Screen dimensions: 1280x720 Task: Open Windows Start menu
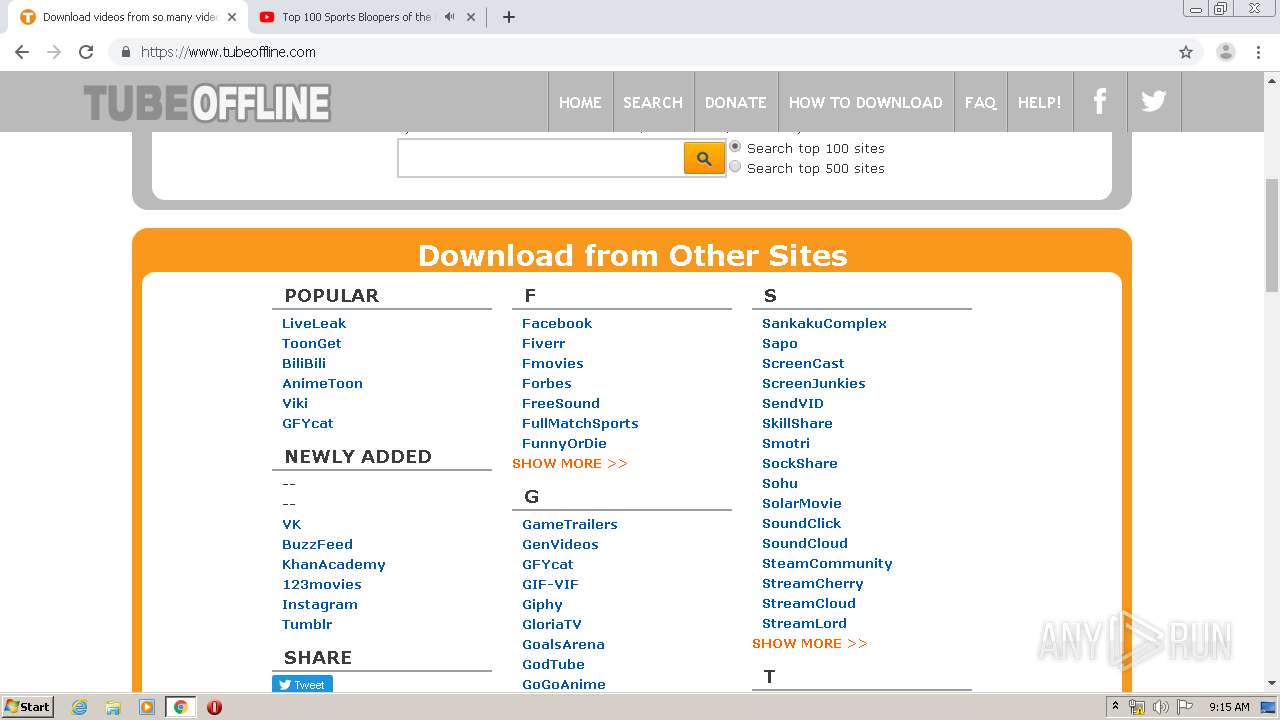click(27, 706)
